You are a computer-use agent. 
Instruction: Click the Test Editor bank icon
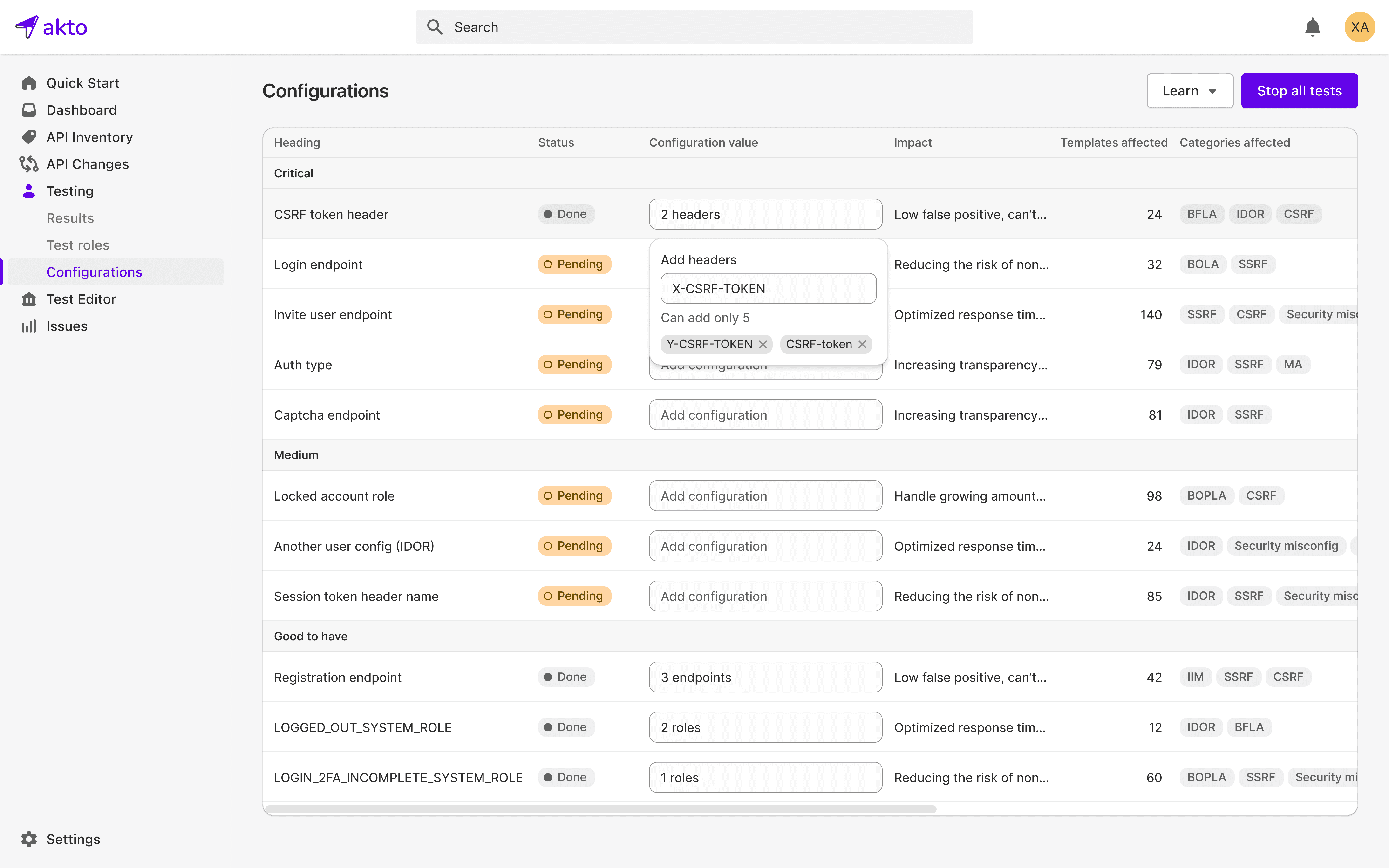29,299
